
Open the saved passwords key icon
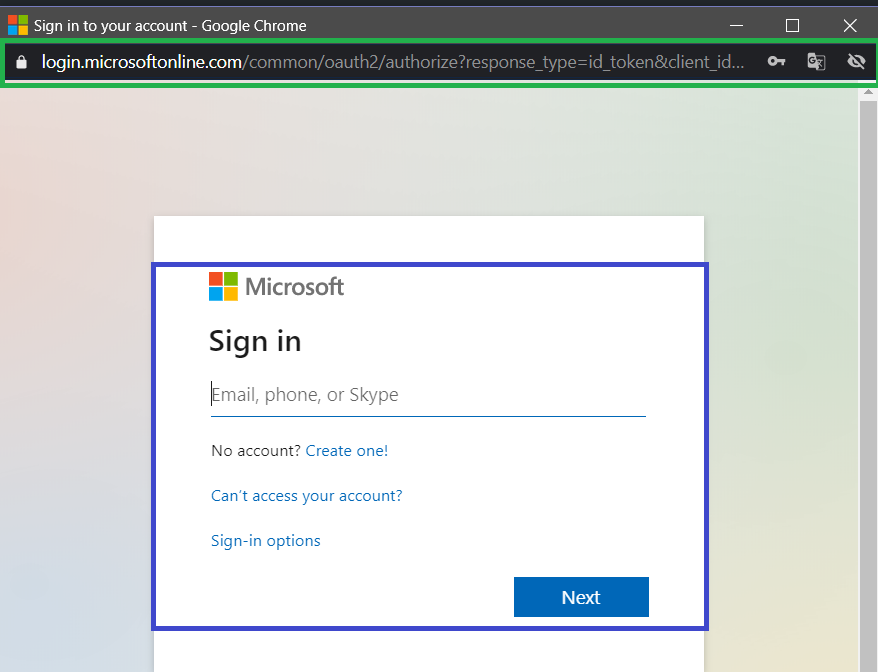point(776,61)
